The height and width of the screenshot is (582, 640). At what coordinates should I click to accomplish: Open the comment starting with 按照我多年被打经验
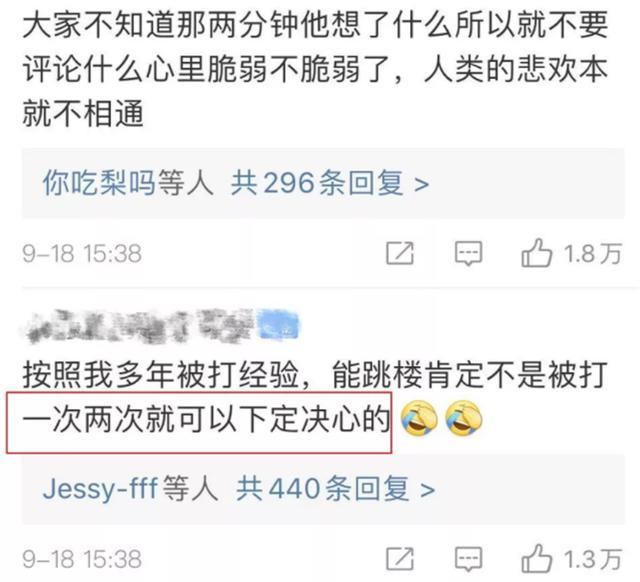click(315, 398)
